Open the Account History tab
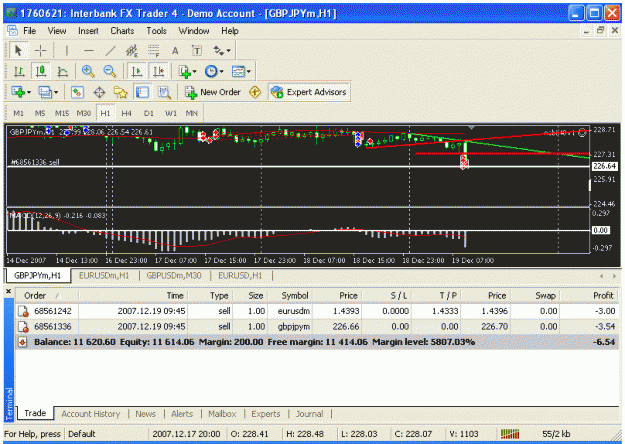Viewport: 625px width, 444px height. coord(90,414)
